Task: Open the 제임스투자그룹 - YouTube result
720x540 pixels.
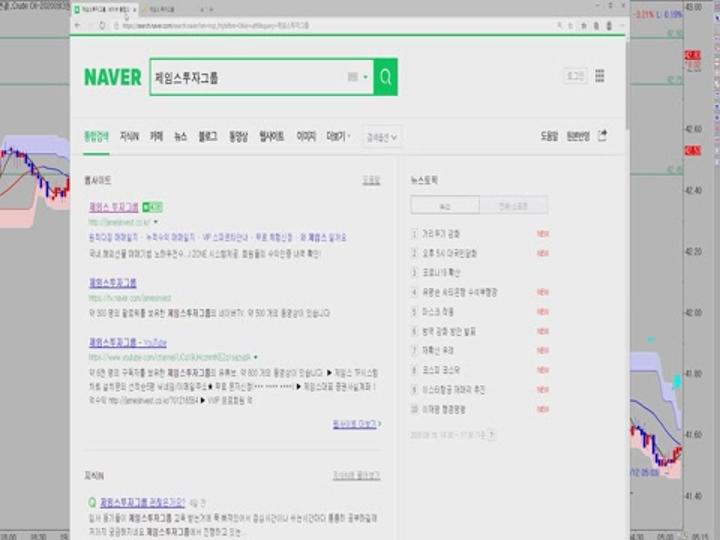Action: (x=128, y=343)
